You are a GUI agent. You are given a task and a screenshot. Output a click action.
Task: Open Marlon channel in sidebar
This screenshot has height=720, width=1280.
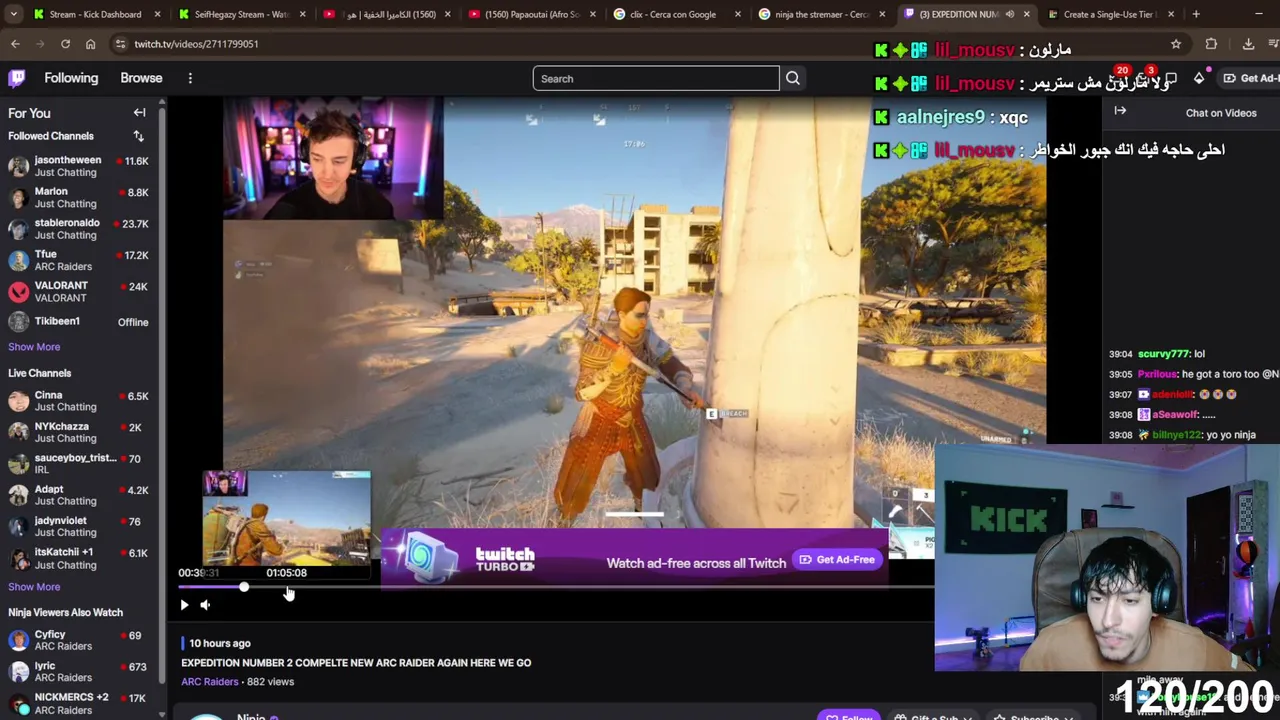click(78, 197)
